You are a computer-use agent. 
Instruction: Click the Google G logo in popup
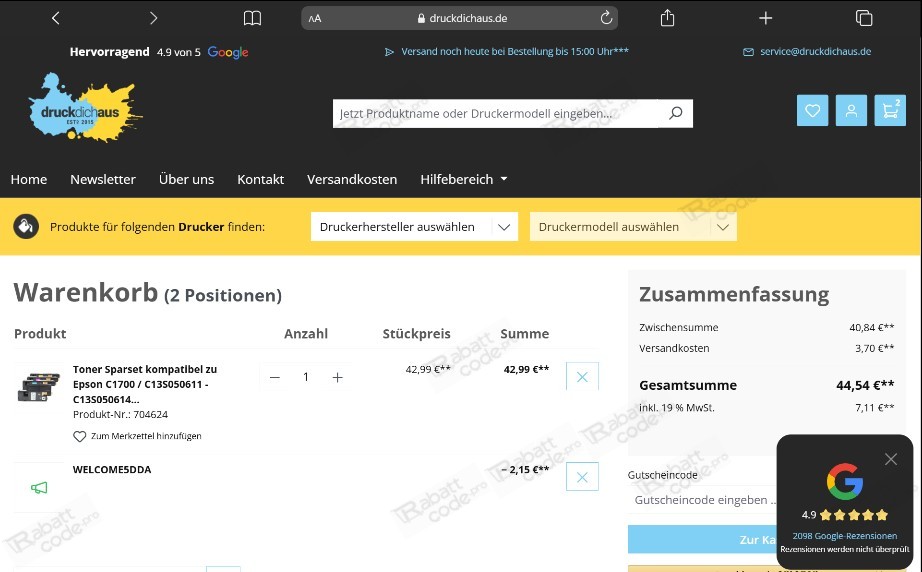(844, 481)
